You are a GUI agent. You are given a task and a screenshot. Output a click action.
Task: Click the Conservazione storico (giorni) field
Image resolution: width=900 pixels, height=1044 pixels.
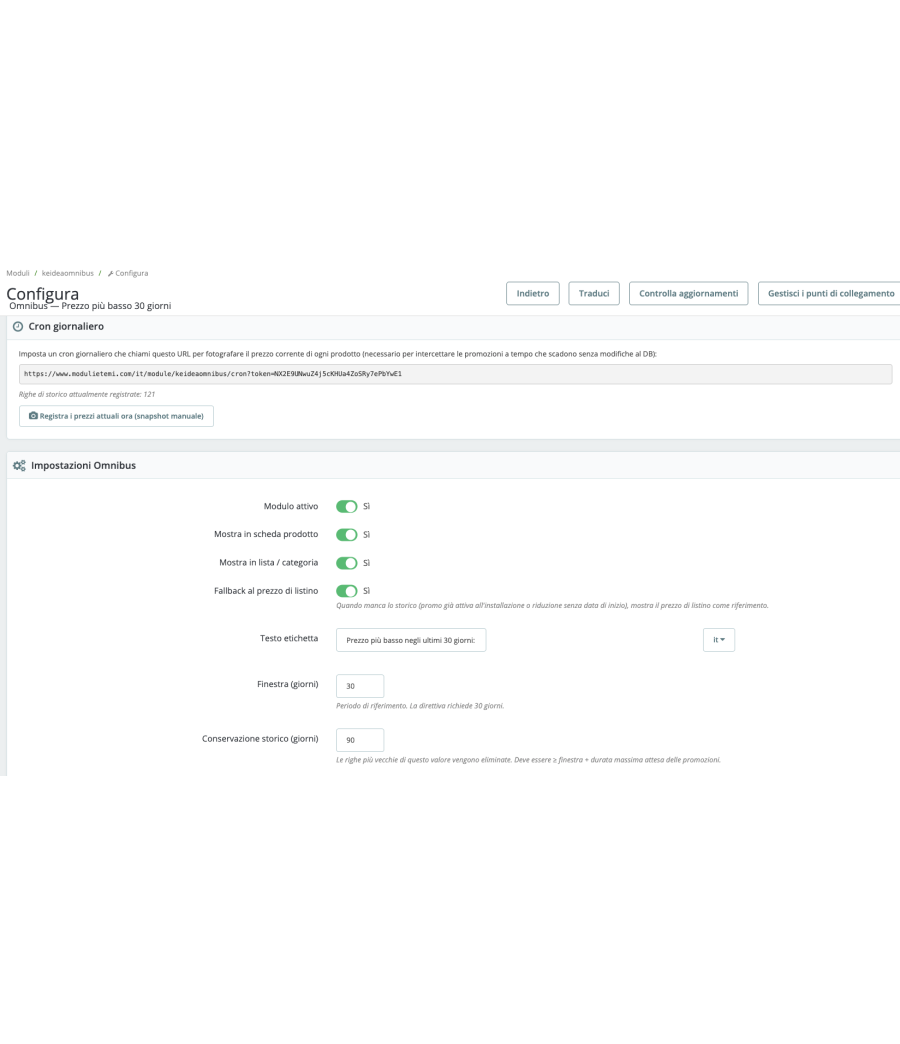click(360, 740)
